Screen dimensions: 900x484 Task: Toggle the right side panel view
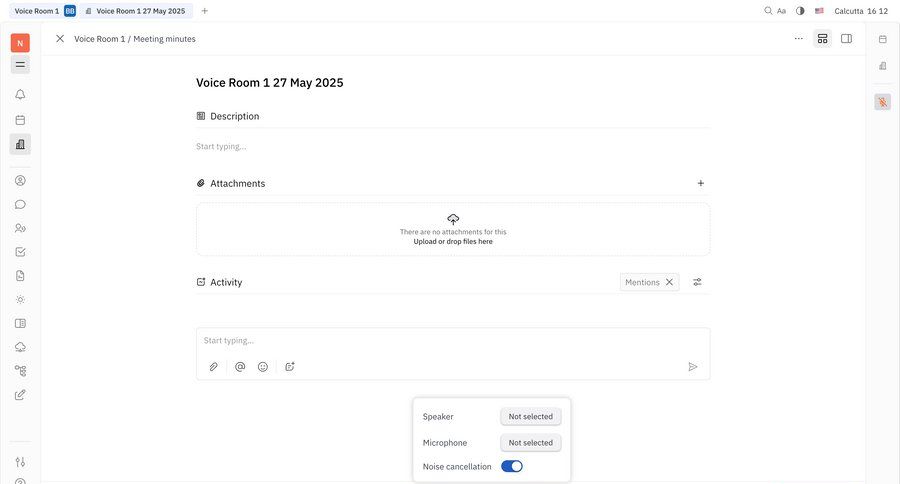(x=847, y=39)
